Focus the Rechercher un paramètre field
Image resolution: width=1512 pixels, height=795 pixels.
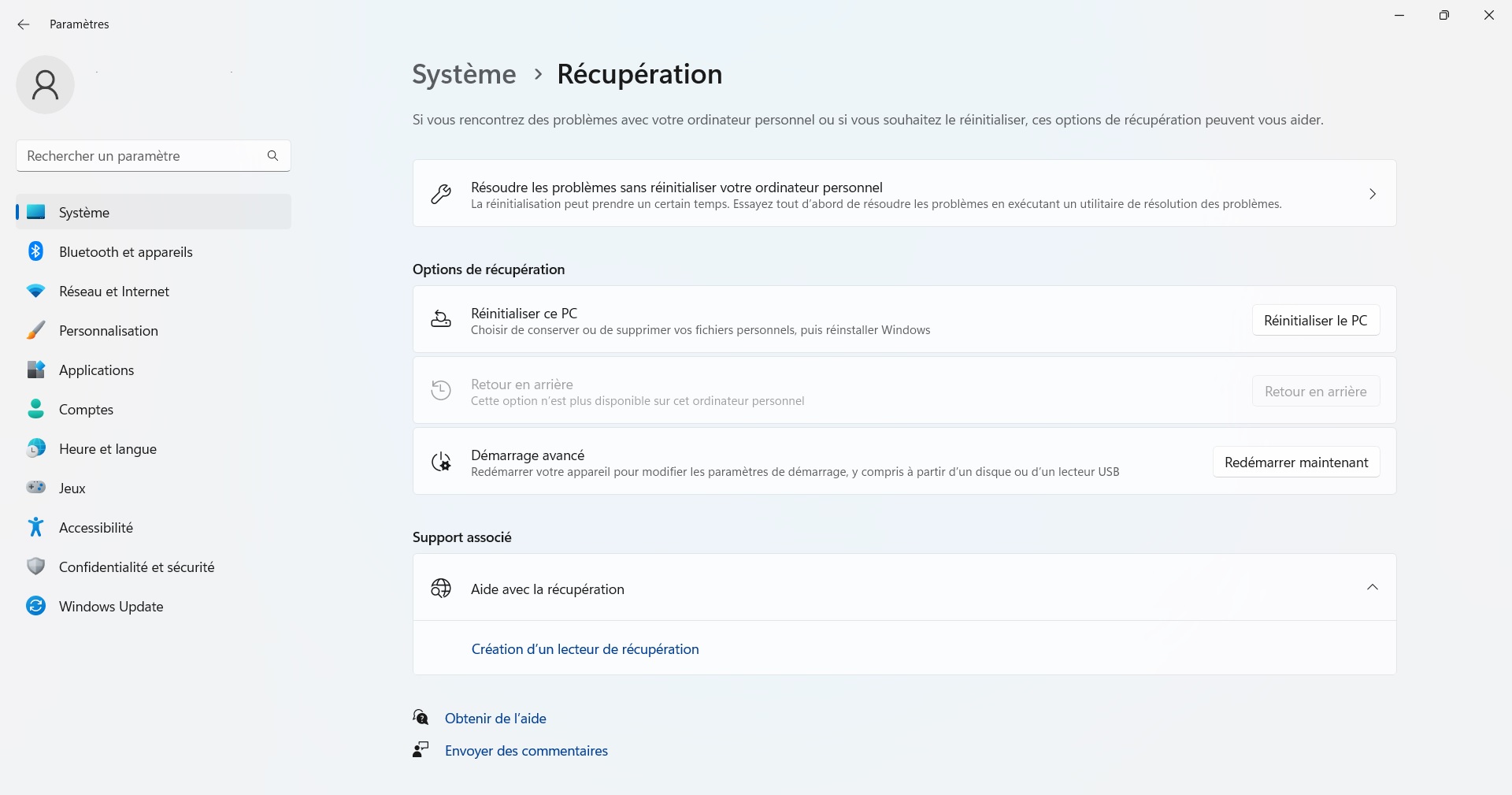pos(154,156)
